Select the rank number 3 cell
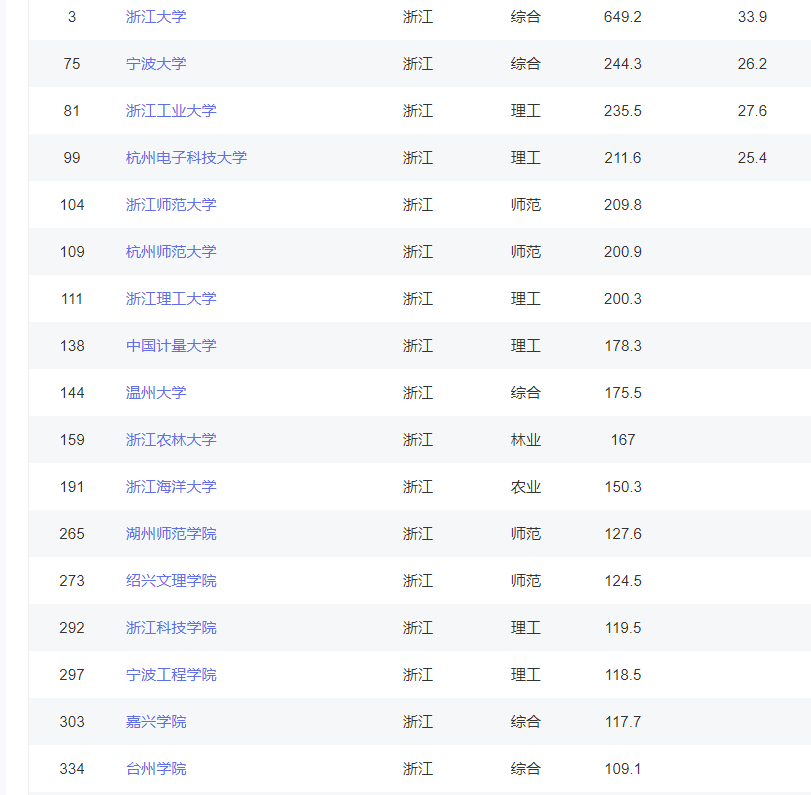Screen dimensions: 811x795 (73, 16)
